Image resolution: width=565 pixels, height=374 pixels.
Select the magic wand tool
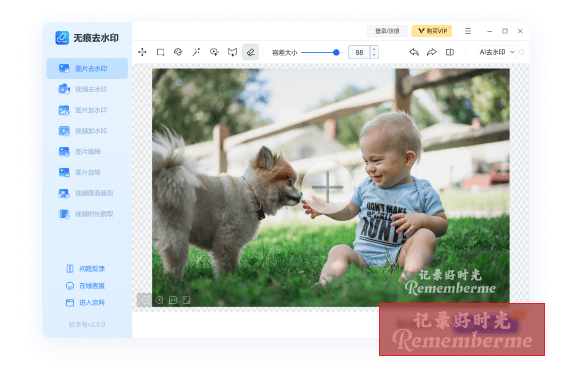tap(196, 52)
